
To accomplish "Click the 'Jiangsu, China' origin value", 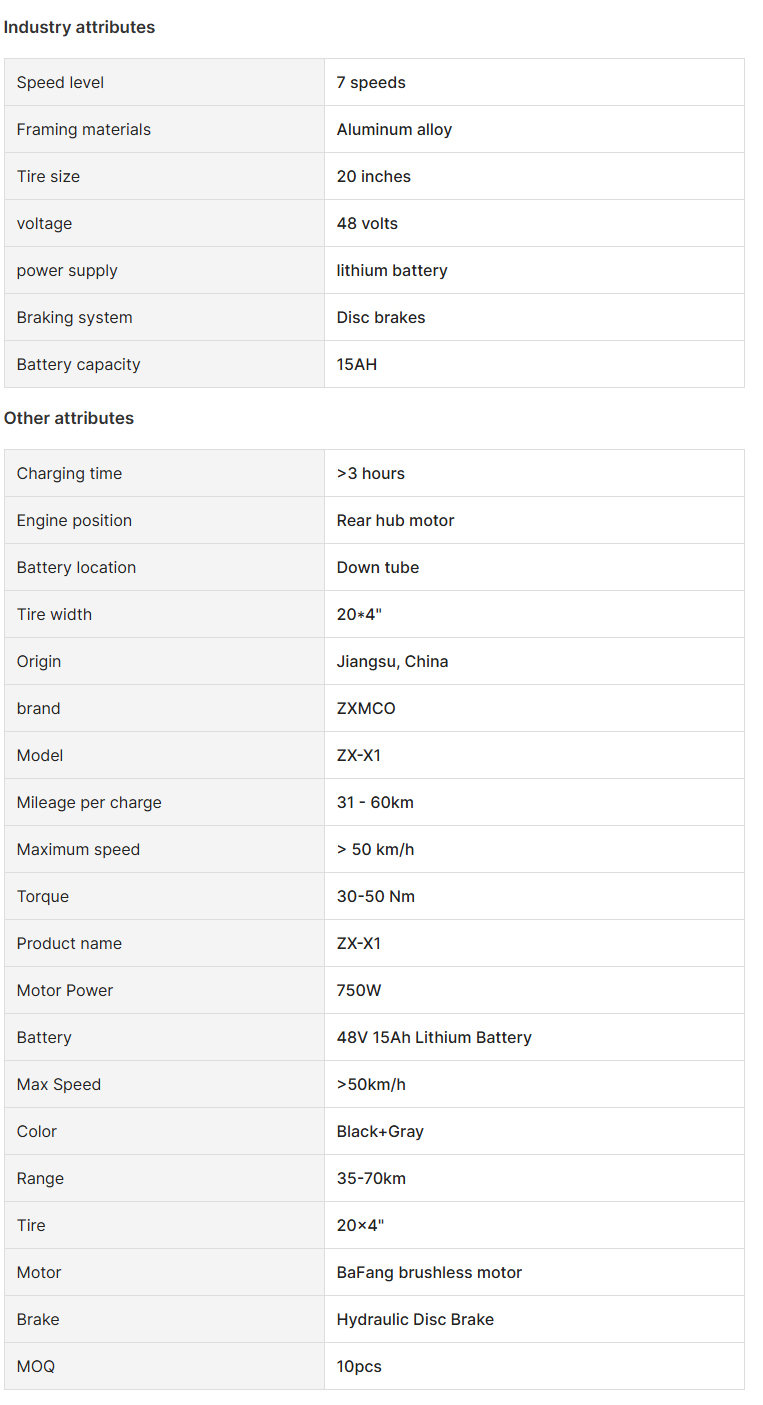I will tap(393, 661).
